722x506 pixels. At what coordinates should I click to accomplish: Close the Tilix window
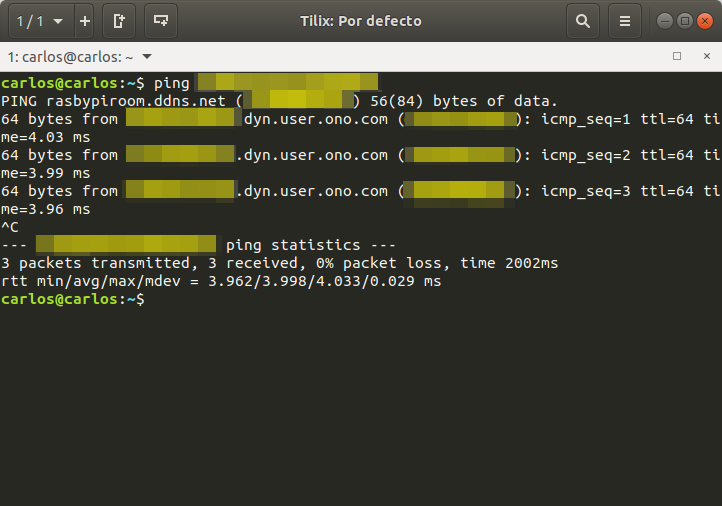[x=704, y=21]
